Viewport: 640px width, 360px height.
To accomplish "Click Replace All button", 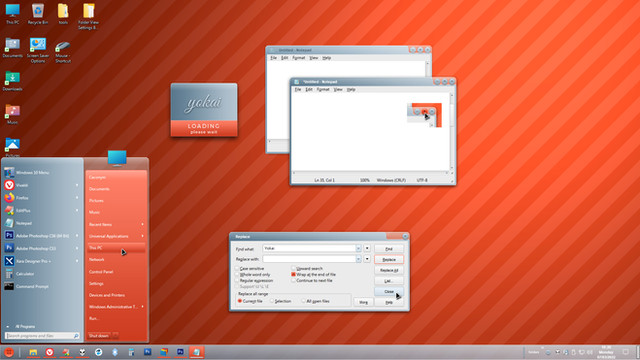I will click(389, 270).
